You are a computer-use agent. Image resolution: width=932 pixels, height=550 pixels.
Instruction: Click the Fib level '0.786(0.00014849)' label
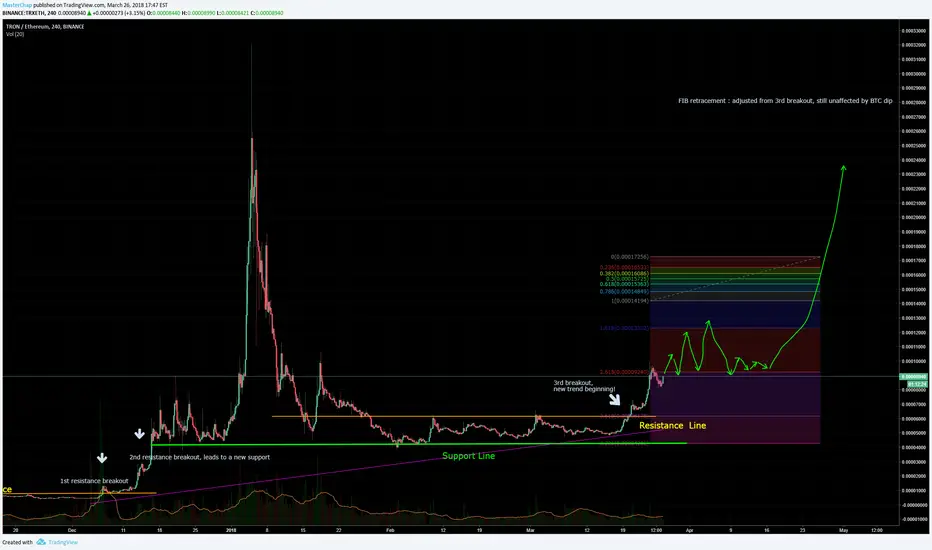(624, 291)
